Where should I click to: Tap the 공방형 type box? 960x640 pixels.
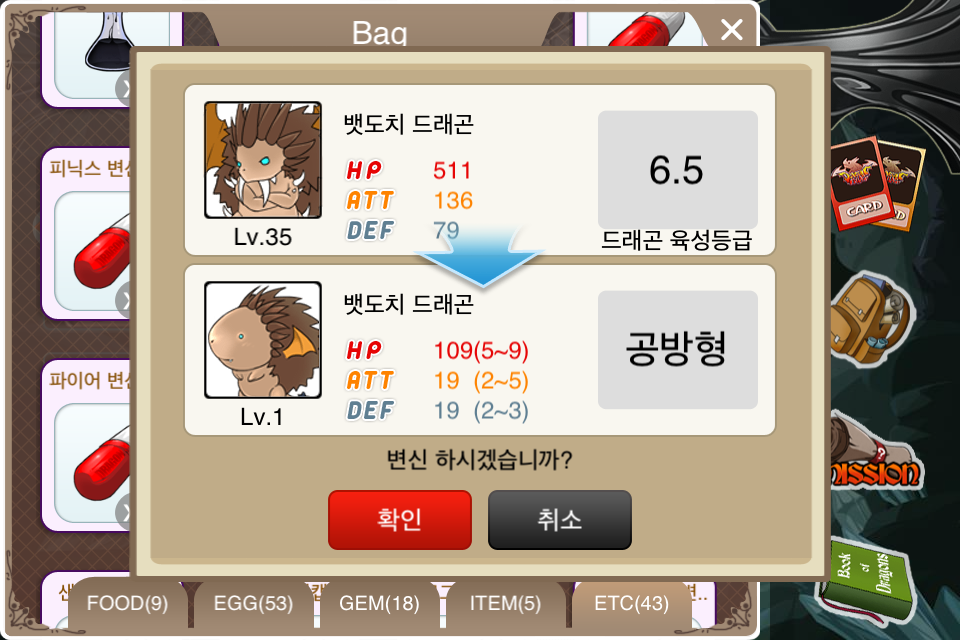677,349
